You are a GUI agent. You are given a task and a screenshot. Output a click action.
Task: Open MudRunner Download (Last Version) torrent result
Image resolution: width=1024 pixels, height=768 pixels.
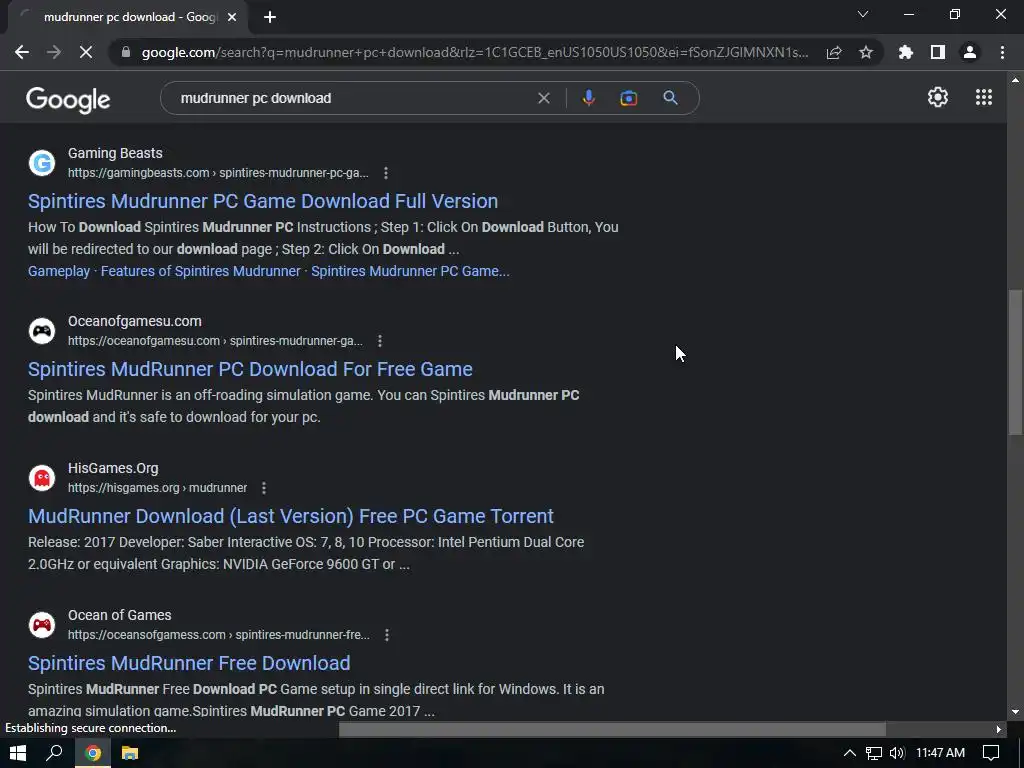291,516
